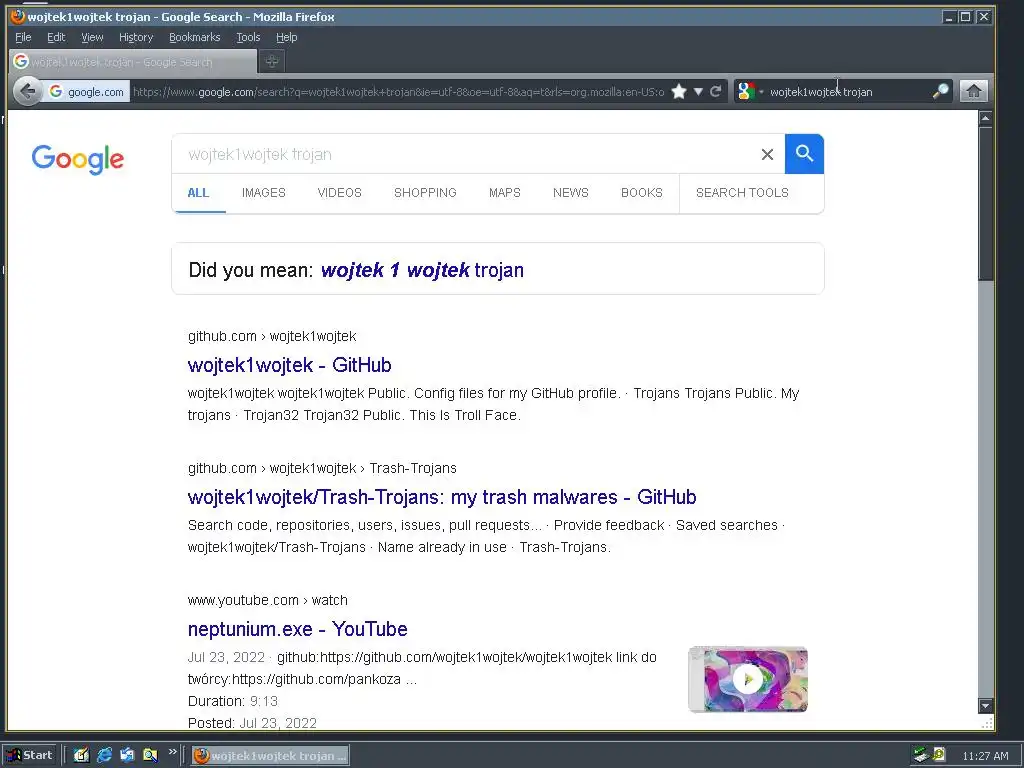The image size is (1024, 768).
Task: Click 'github.com › wojtek1wojtek › Trash-Trojans' breadcrumb
Action: coord(322,468)
